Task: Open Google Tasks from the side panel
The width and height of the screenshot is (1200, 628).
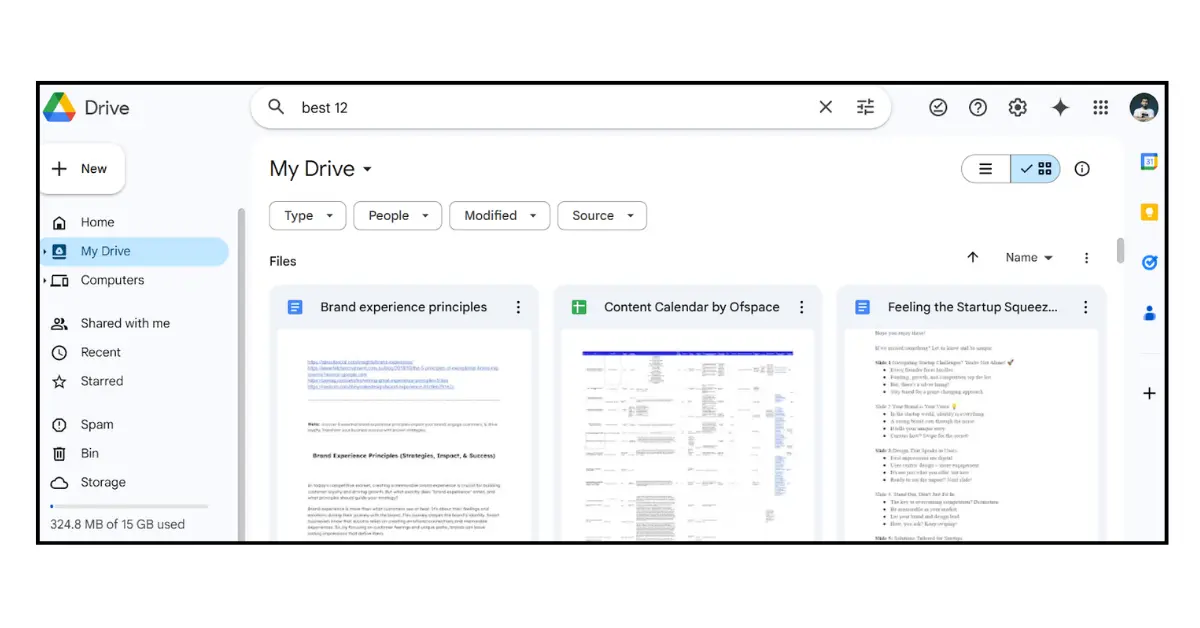Action: [x=1148, y=262]
